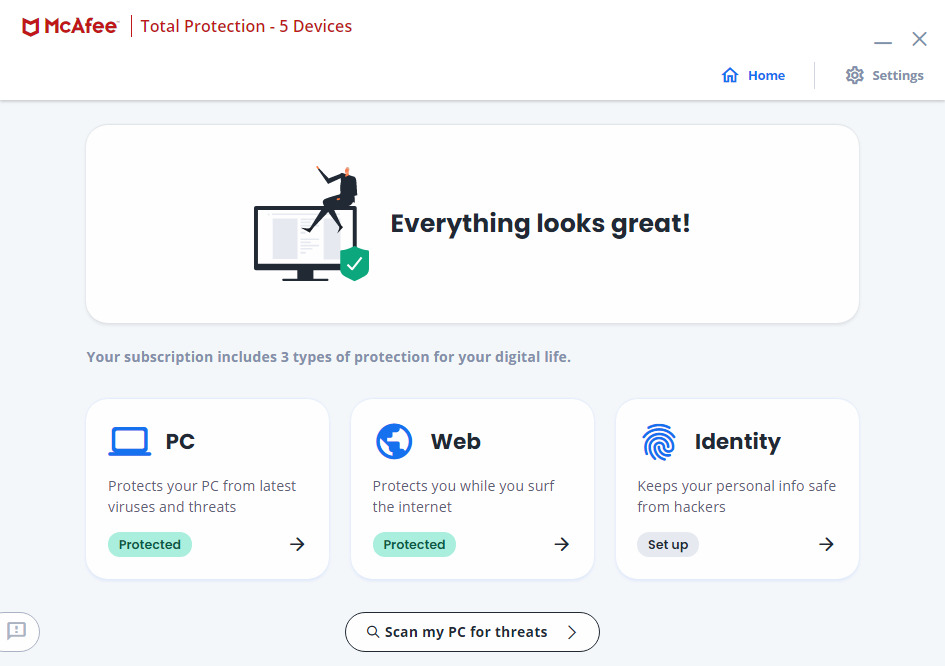This screenshot has width=945, height=666.
Task: Click the McAfee shield logo
Action: pos(31,27)
